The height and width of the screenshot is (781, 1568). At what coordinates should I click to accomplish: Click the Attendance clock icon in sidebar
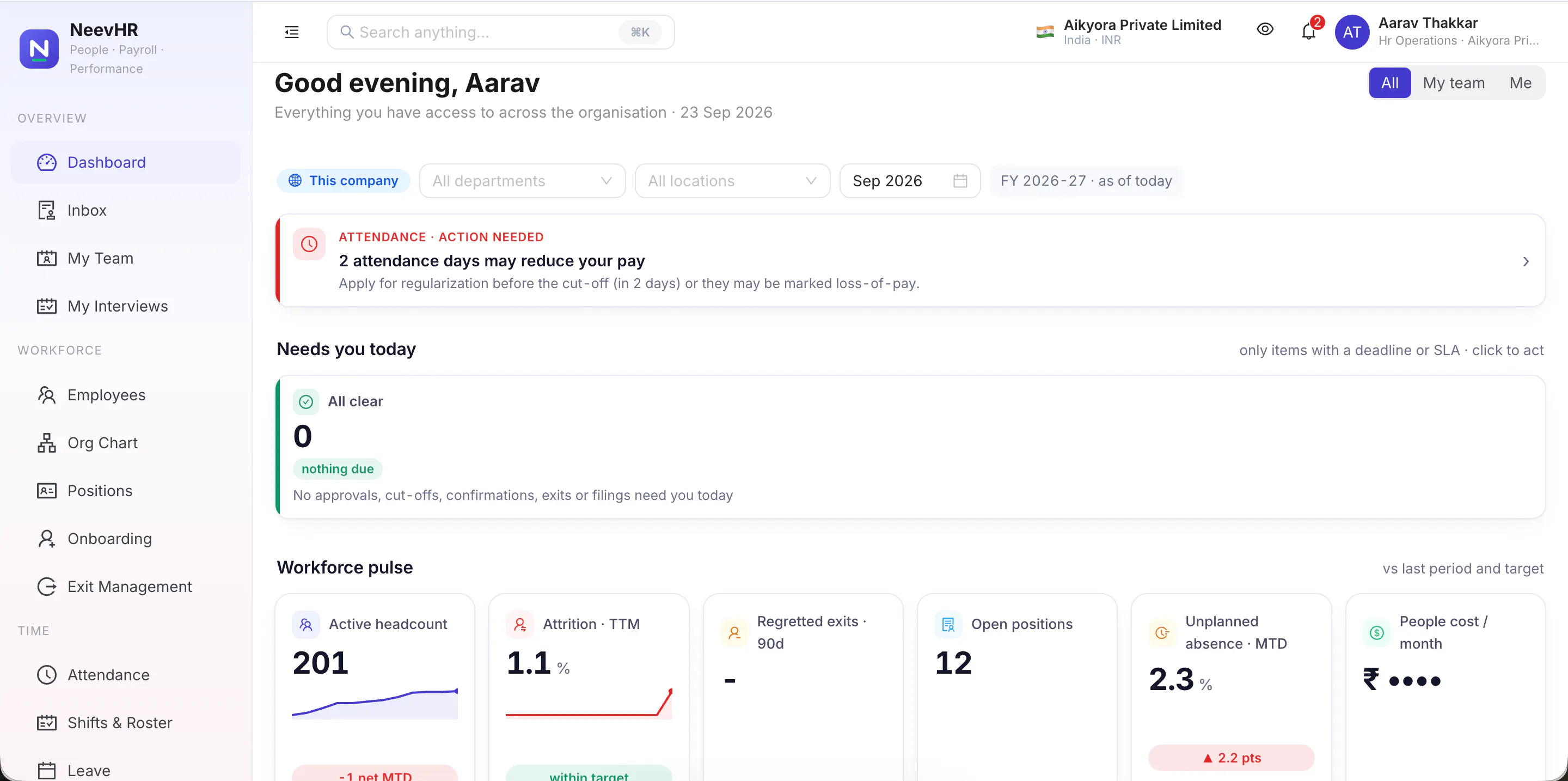pos(47,675)
